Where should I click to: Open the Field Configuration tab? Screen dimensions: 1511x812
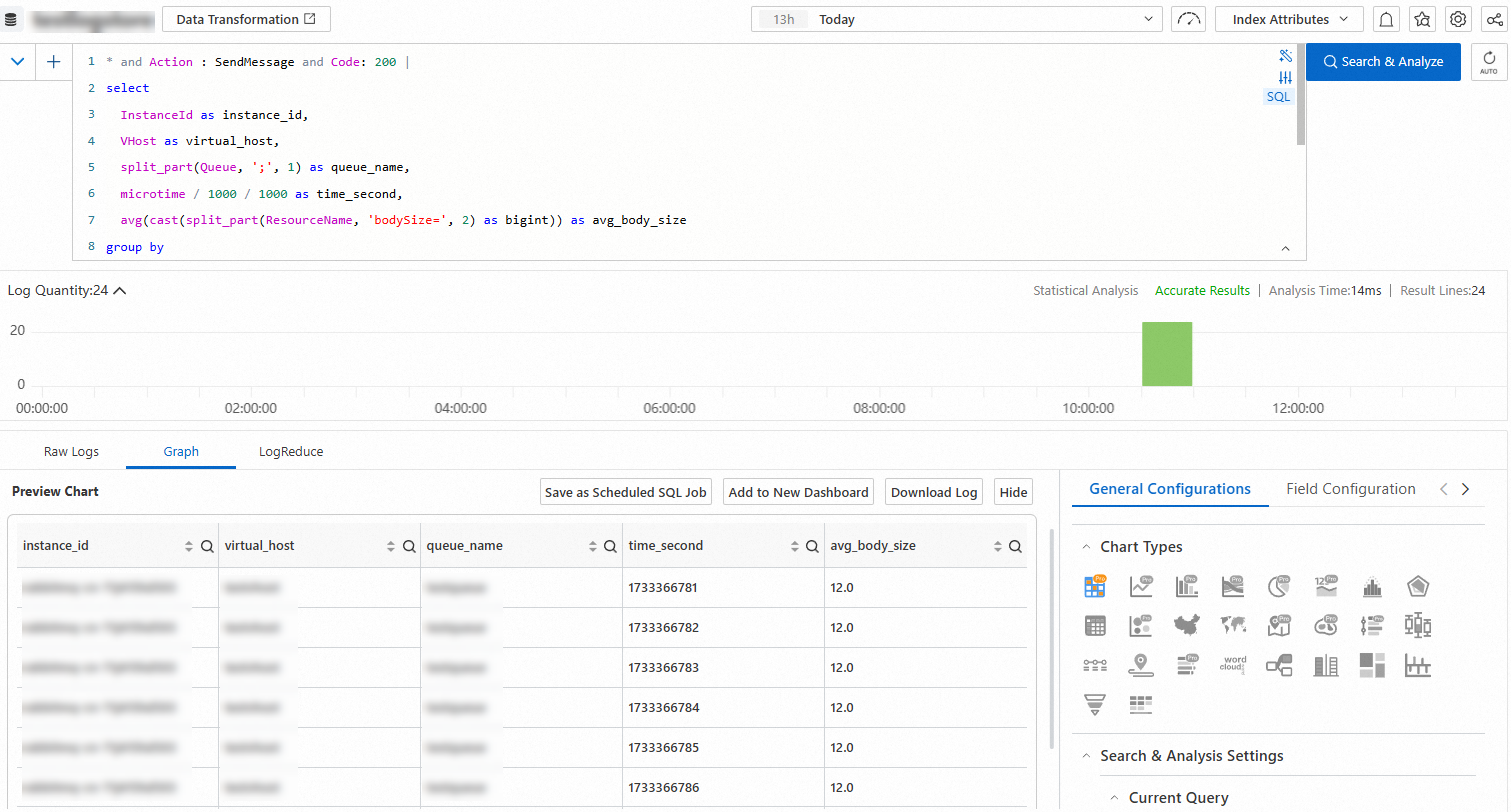tap(1351, 489)
